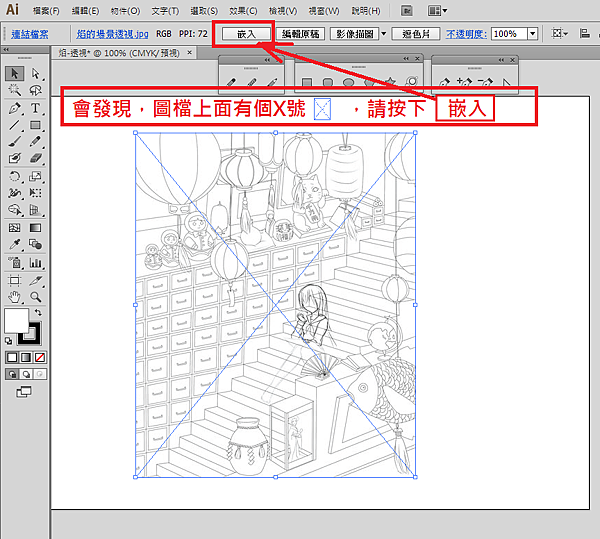The image size is (600, 539).
Task: Swap fill and stroke colors arrow
Action: [x=38, y=313]
